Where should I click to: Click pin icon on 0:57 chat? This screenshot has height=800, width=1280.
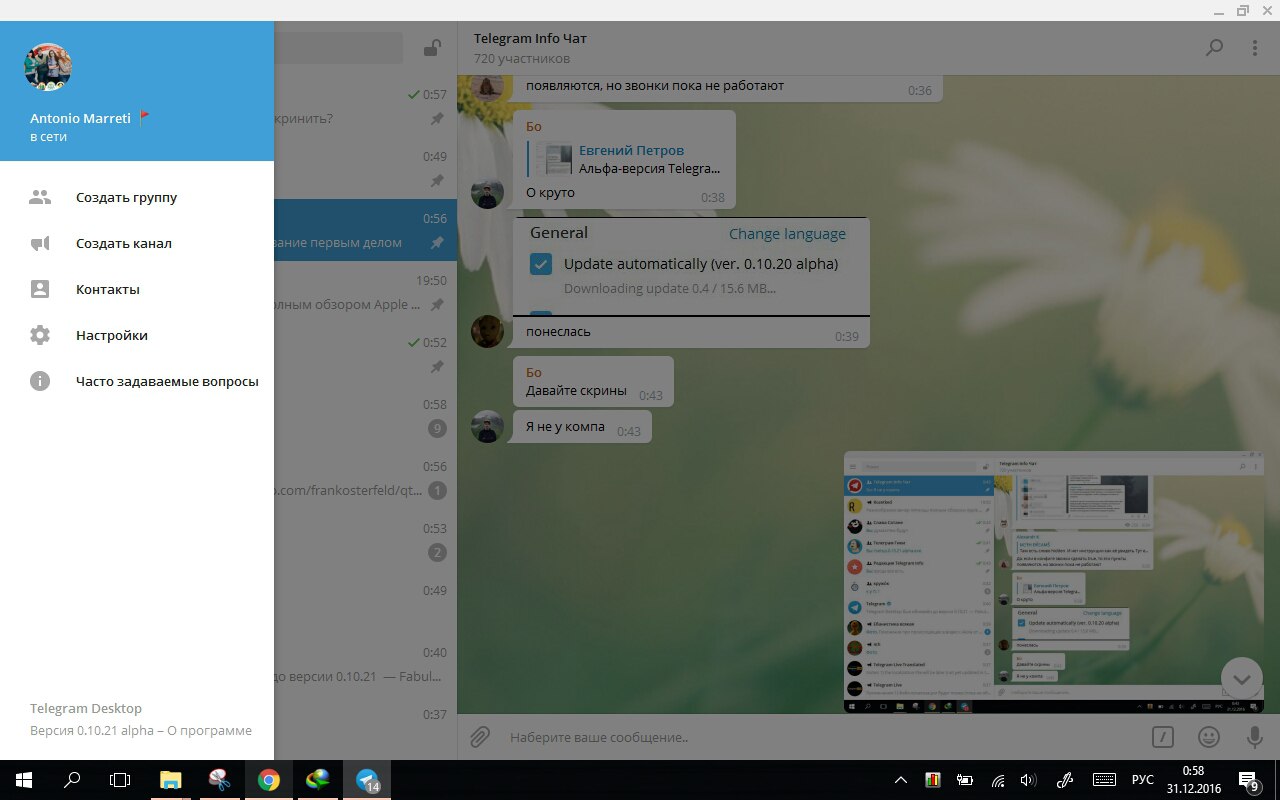(437, 119)
